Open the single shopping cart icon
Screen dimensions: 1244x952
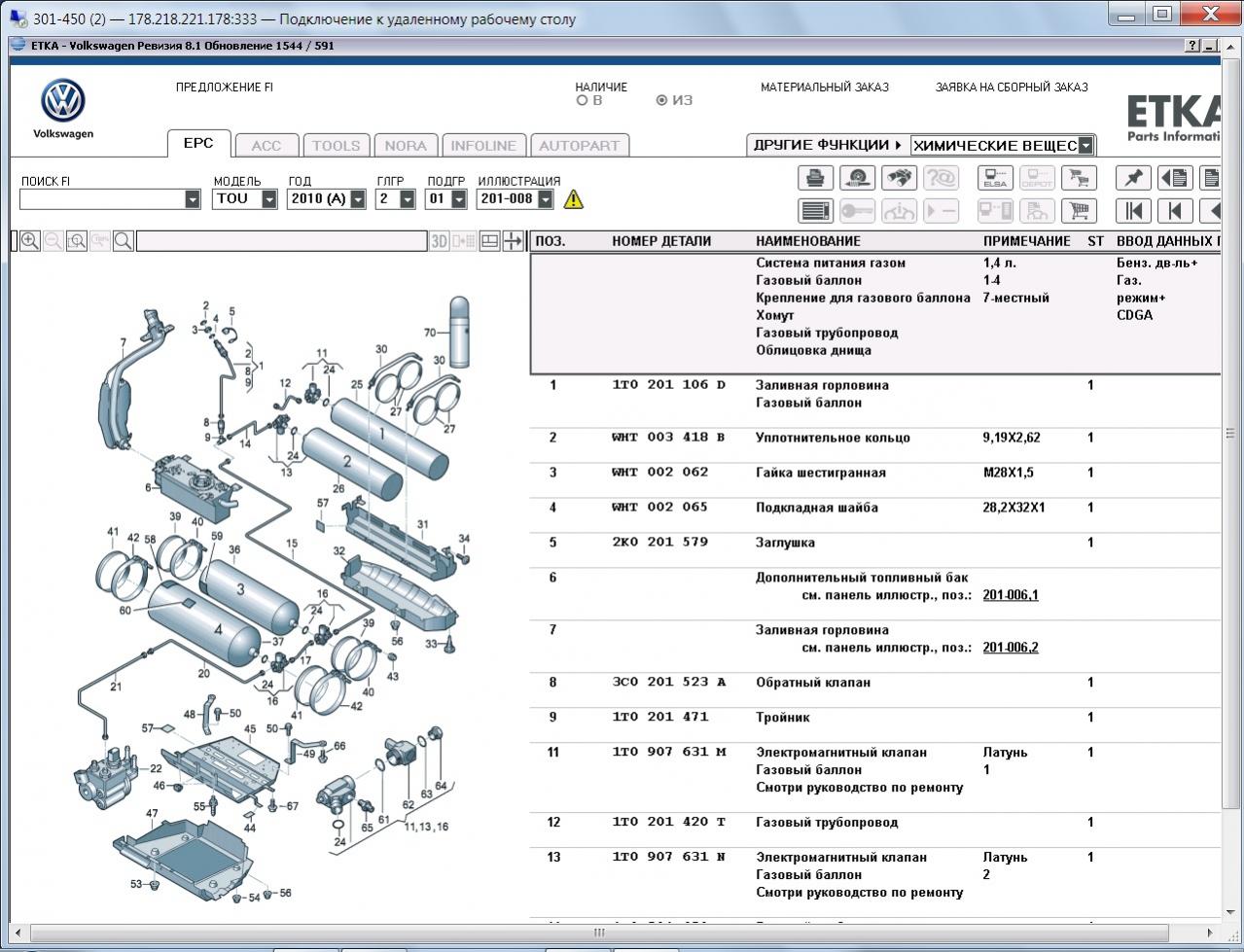pyautogui.click(x=1079, y=211)
